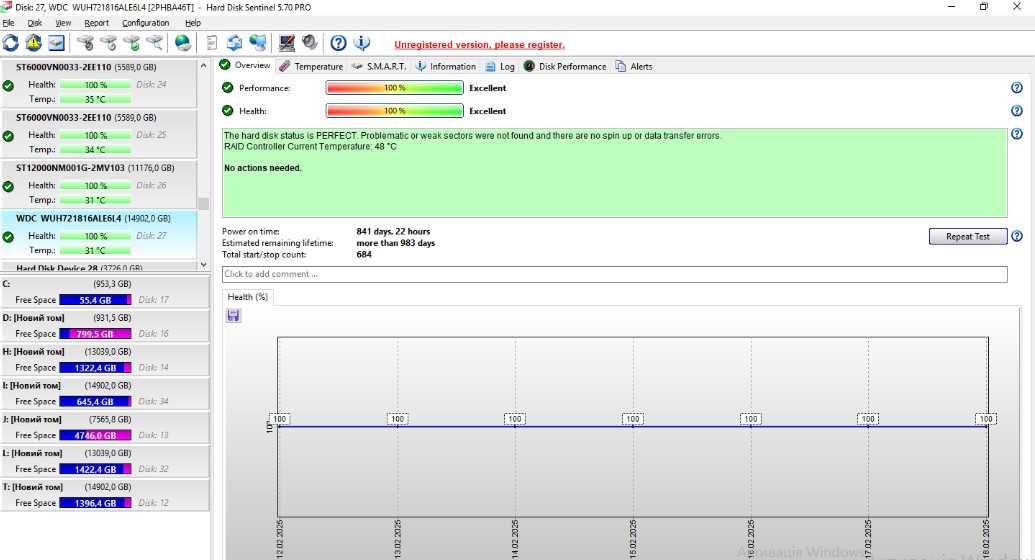Click the add comment text field

click(615, 274)
